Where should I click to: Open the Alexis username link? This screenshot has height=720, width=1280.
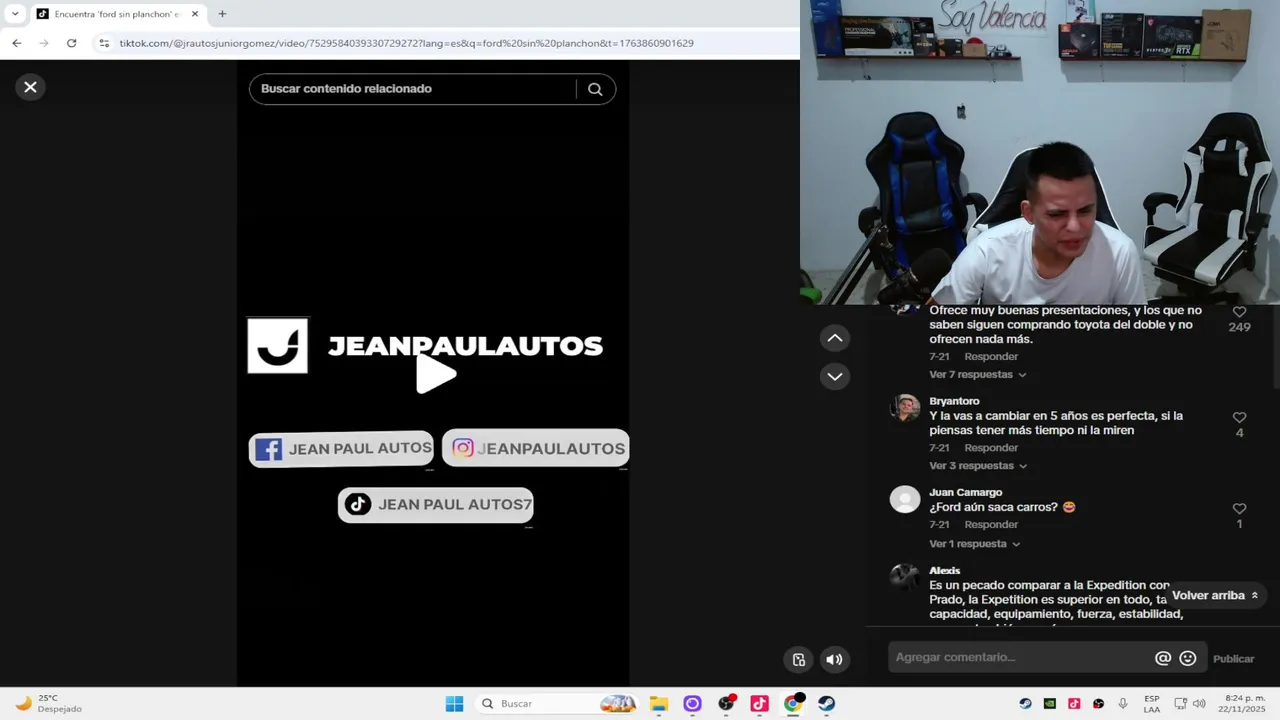[x=944, y=571]
